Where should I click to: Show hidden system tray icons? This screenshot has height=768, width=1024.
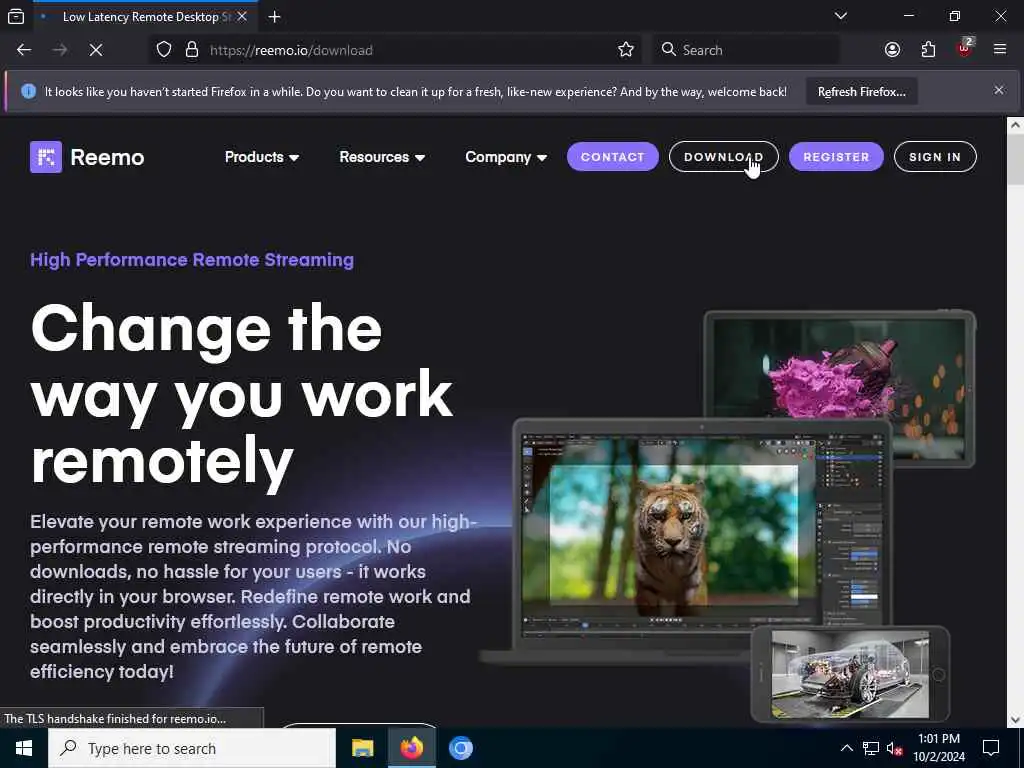(846, 748)
